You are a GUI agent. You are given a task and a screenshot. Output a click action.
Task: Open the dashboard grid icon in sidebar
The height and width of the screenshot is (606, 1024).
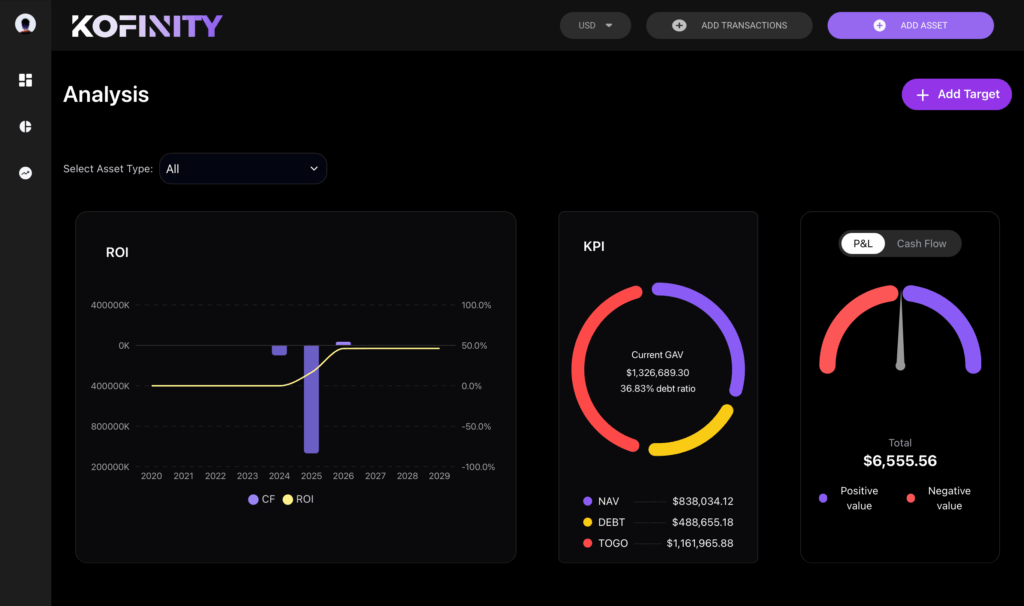26,80
